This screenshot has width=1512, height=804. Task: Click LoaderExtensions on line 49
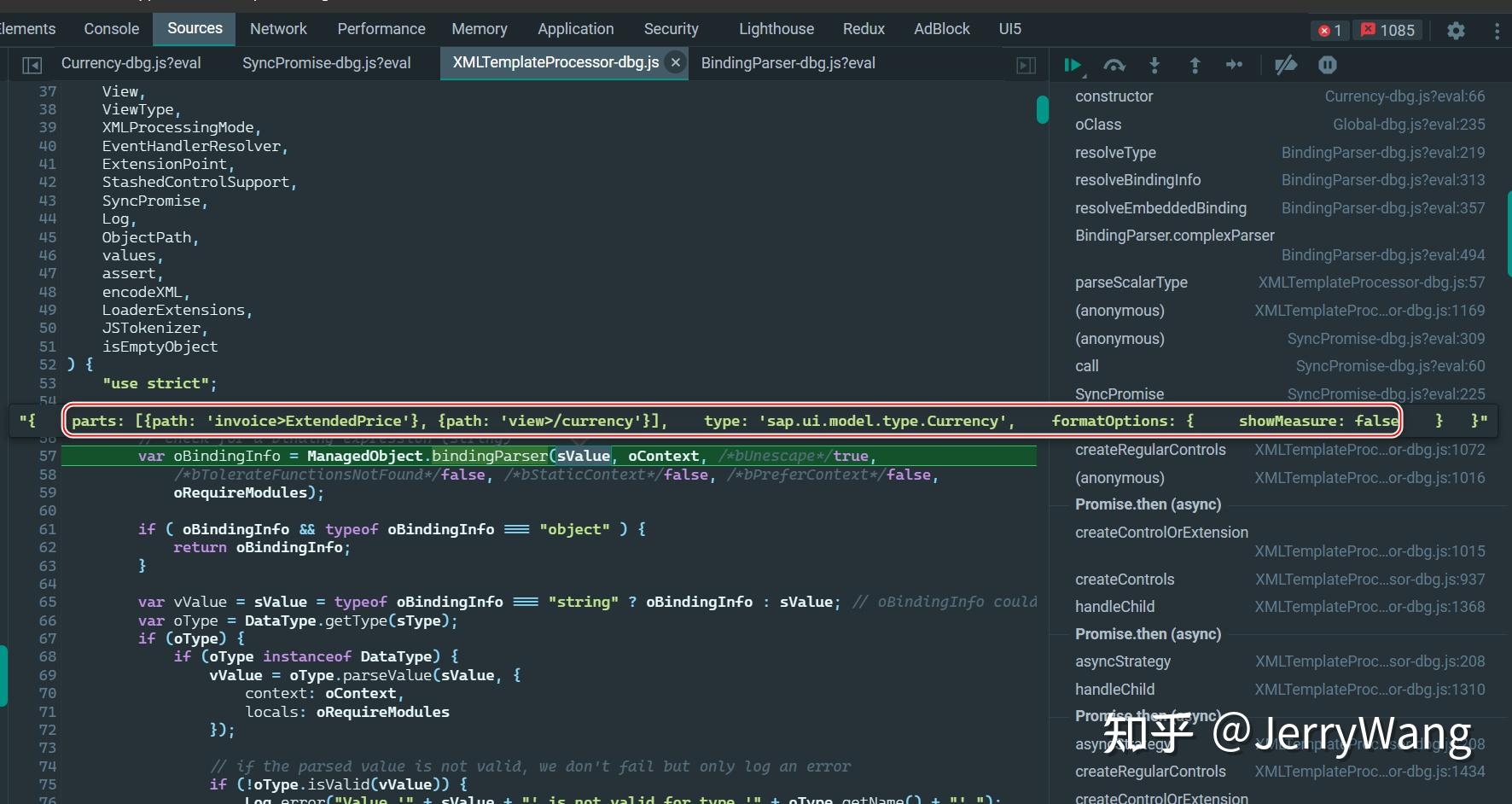coord(173,310)
